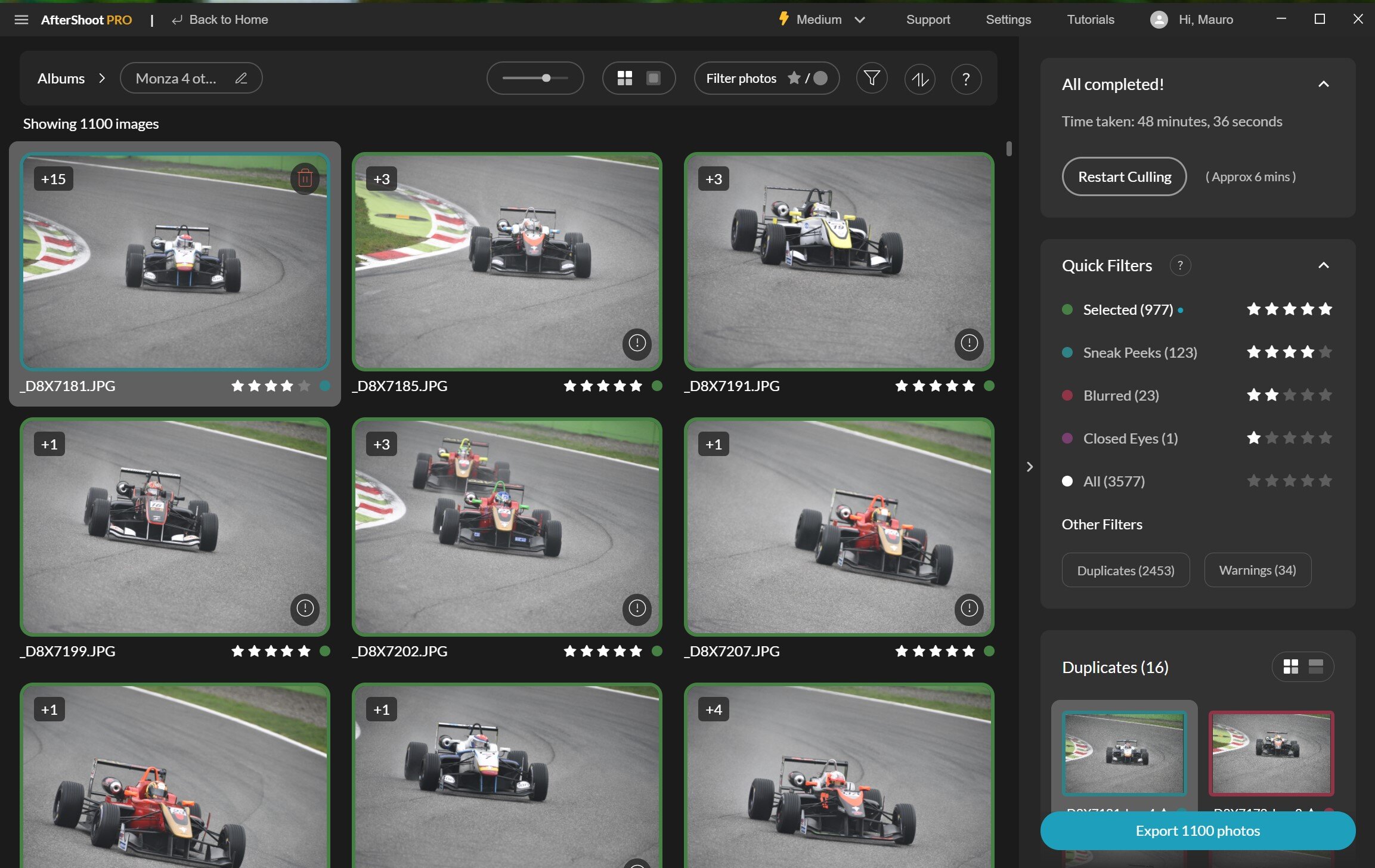Switch to single image view layout
The image size is (1375, 868).
pyautogui.click(x=654, y=78)
